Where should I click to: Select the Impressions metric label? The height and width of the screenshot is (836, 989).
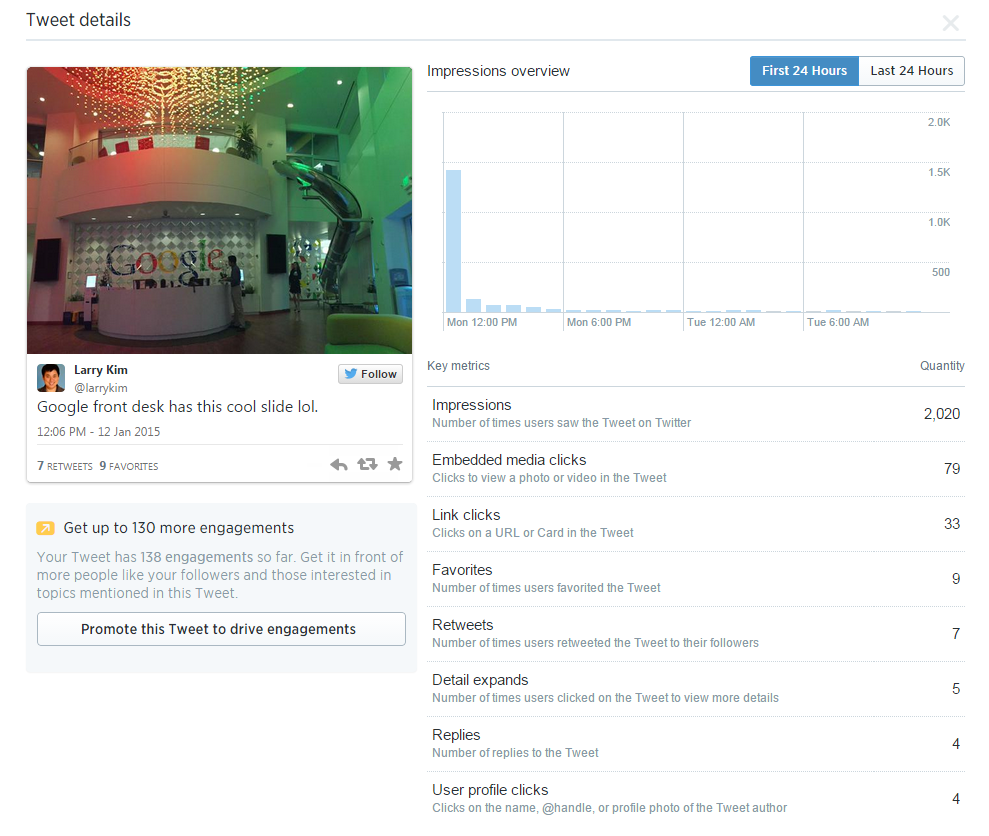click(472, 405)
